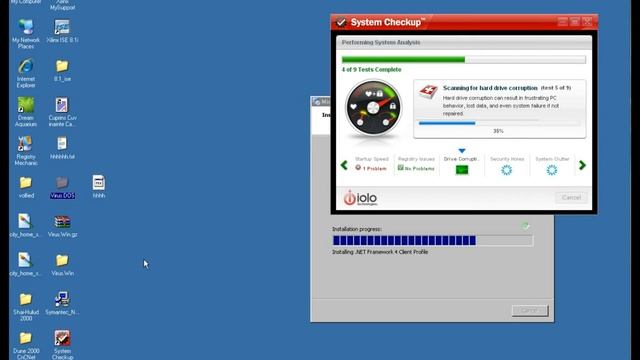Click the System Clutter pending spinner
640x360 pixels.
552,170
